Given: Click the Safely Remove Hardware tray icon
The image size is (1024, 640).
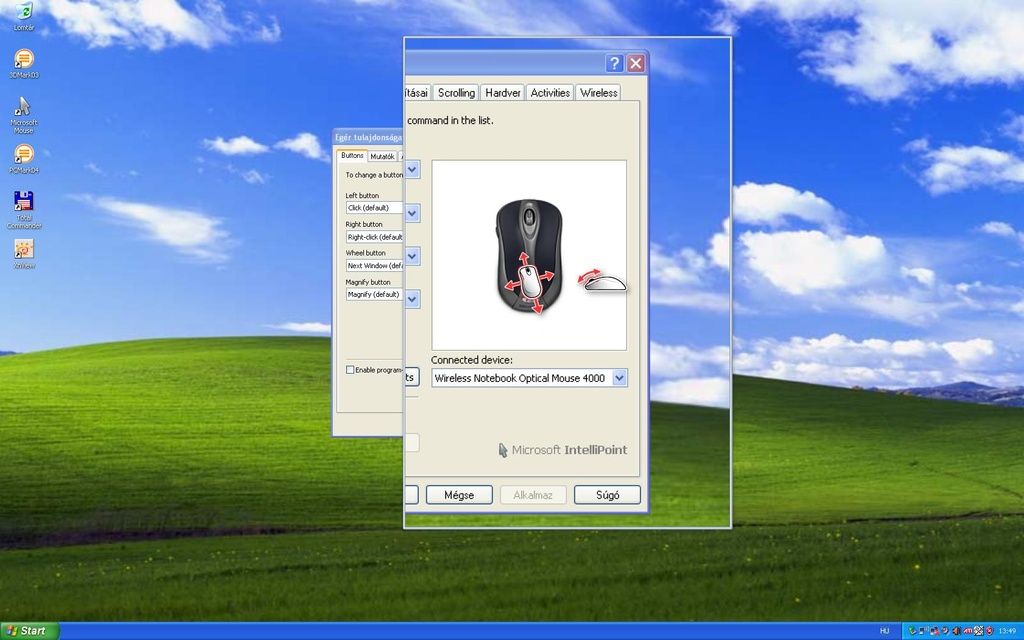Looking at the screenshot, I should pos(912,631).
